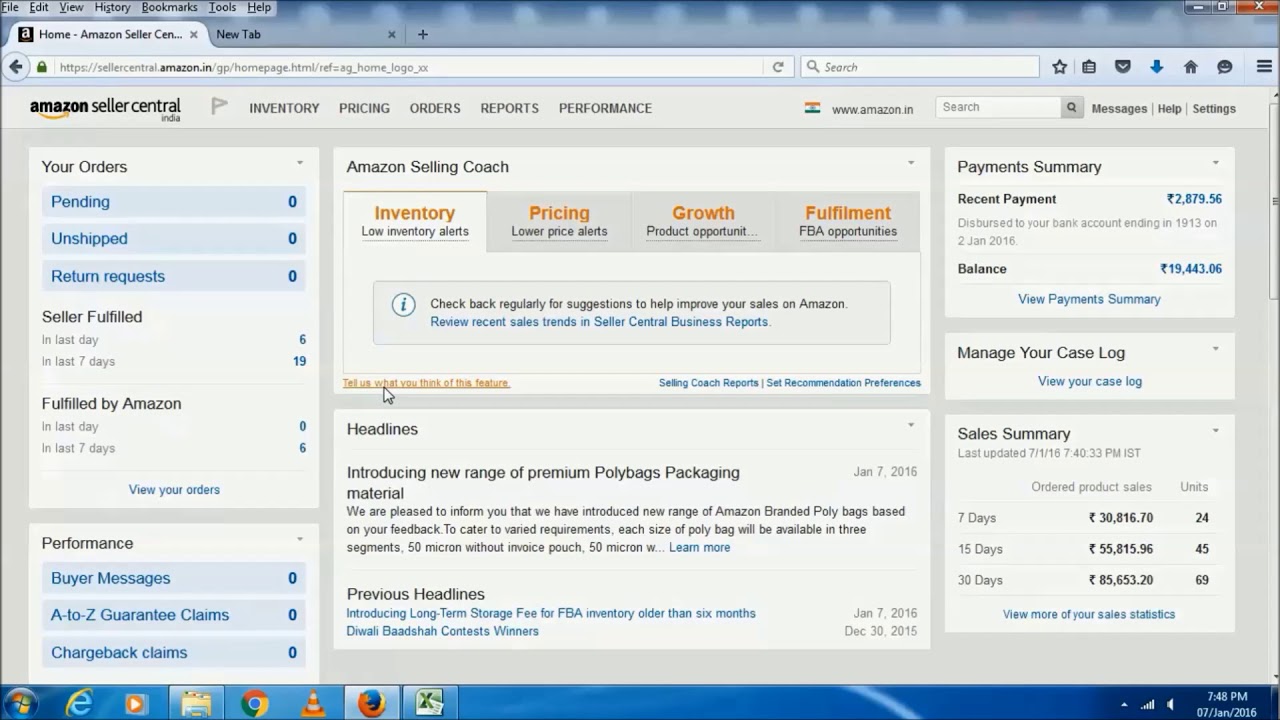1280x720 pixels.
Task: Open the Firefox History menu
Action: point(112,7)
